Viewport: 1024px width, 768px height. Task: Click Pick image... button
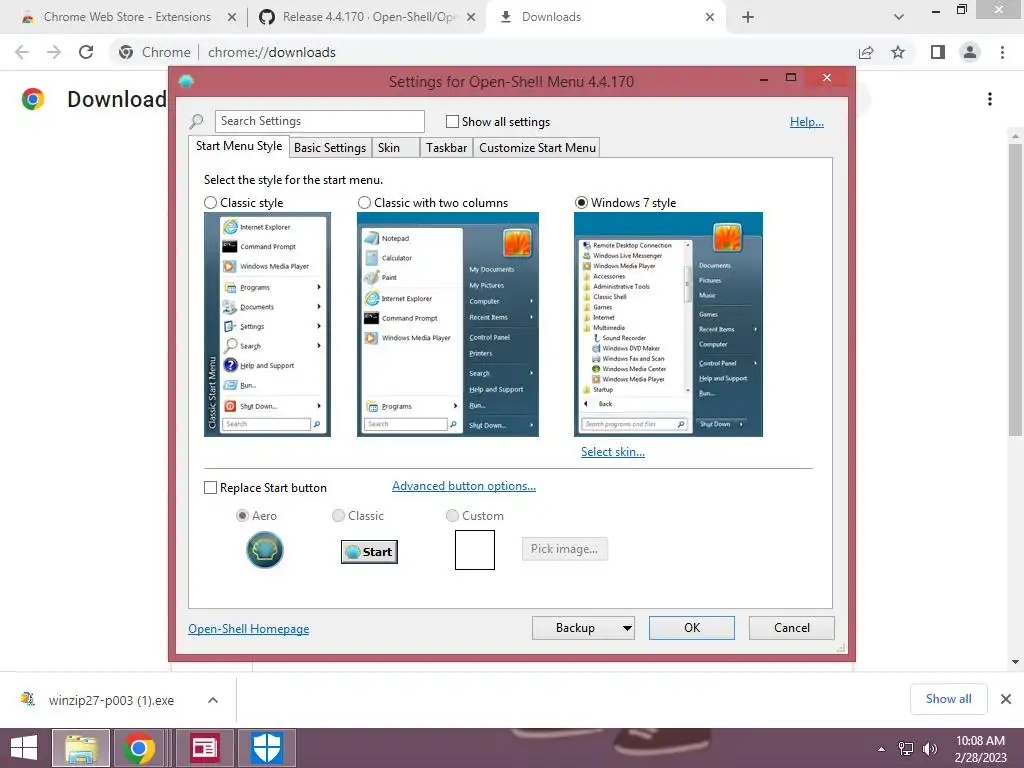point(565,549)
